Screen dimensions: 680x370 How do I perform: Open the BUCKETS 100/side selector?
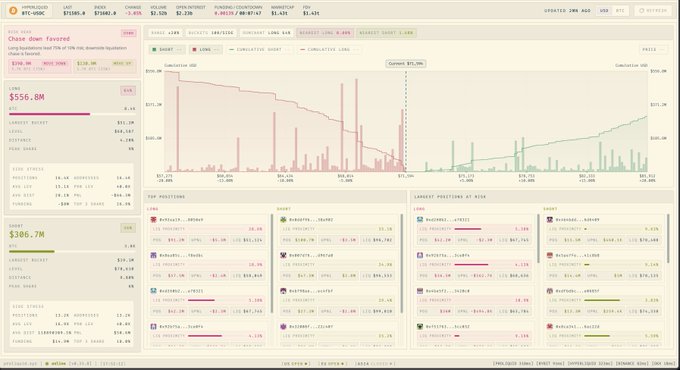pyautogui.click(x=211, y=33)
